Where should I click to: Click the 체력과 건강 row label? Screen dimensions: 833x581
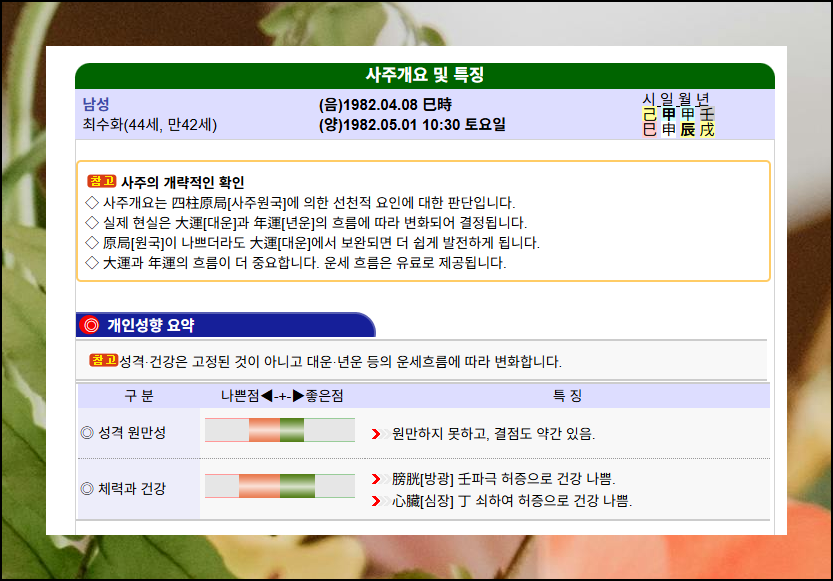point(132,489)
